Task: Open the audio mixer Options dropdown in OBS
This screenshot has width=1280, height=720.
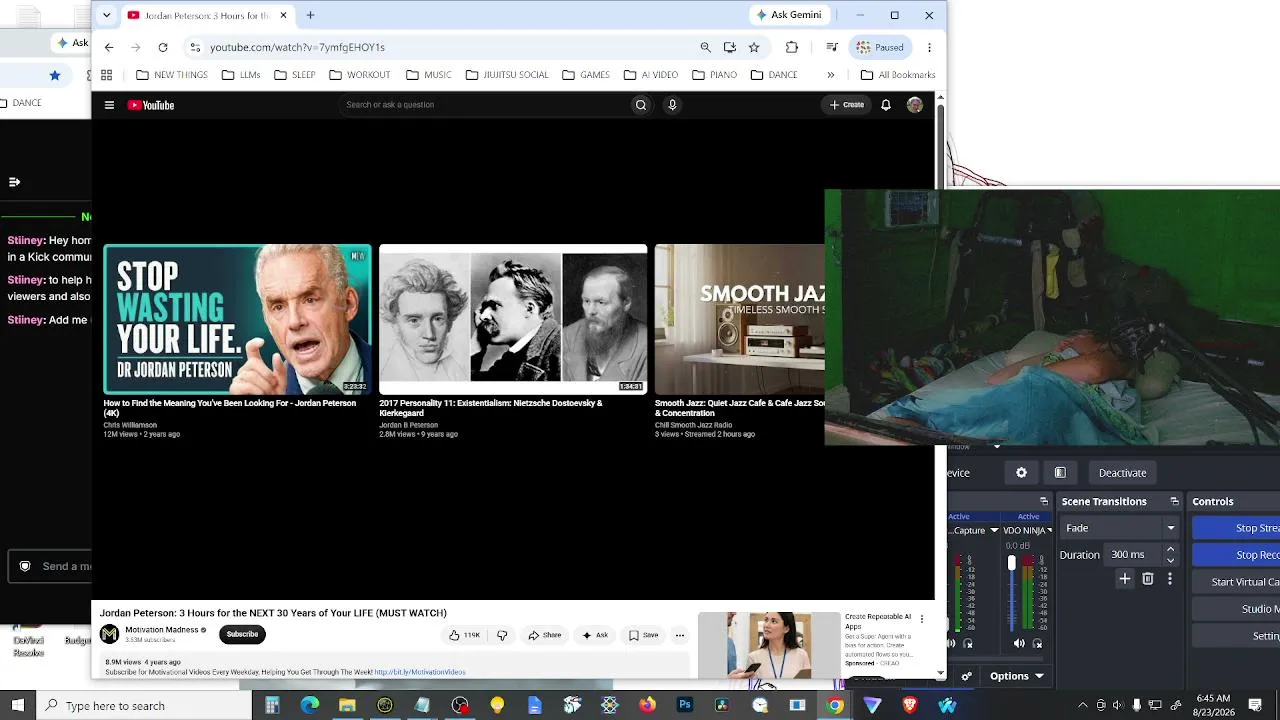Action: coord(1017,676)
